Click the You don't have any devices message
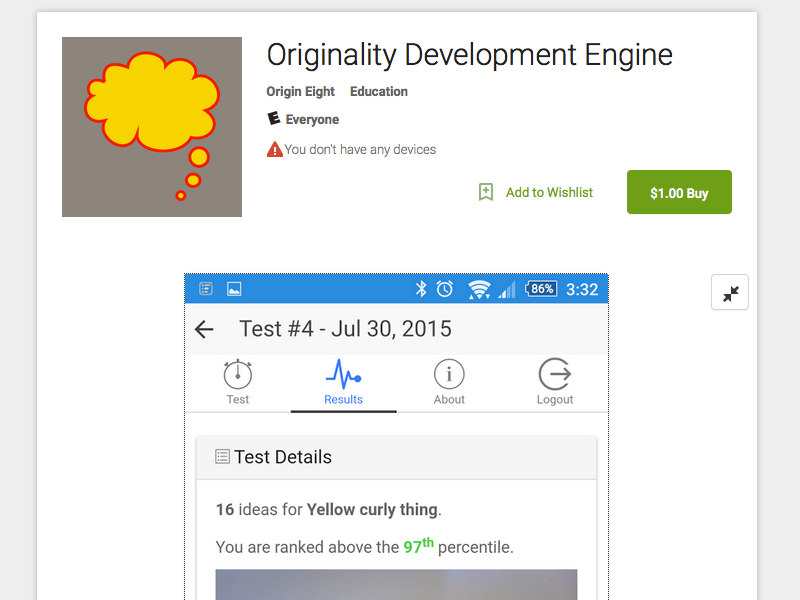800x600 pixels. click(360, 149)
